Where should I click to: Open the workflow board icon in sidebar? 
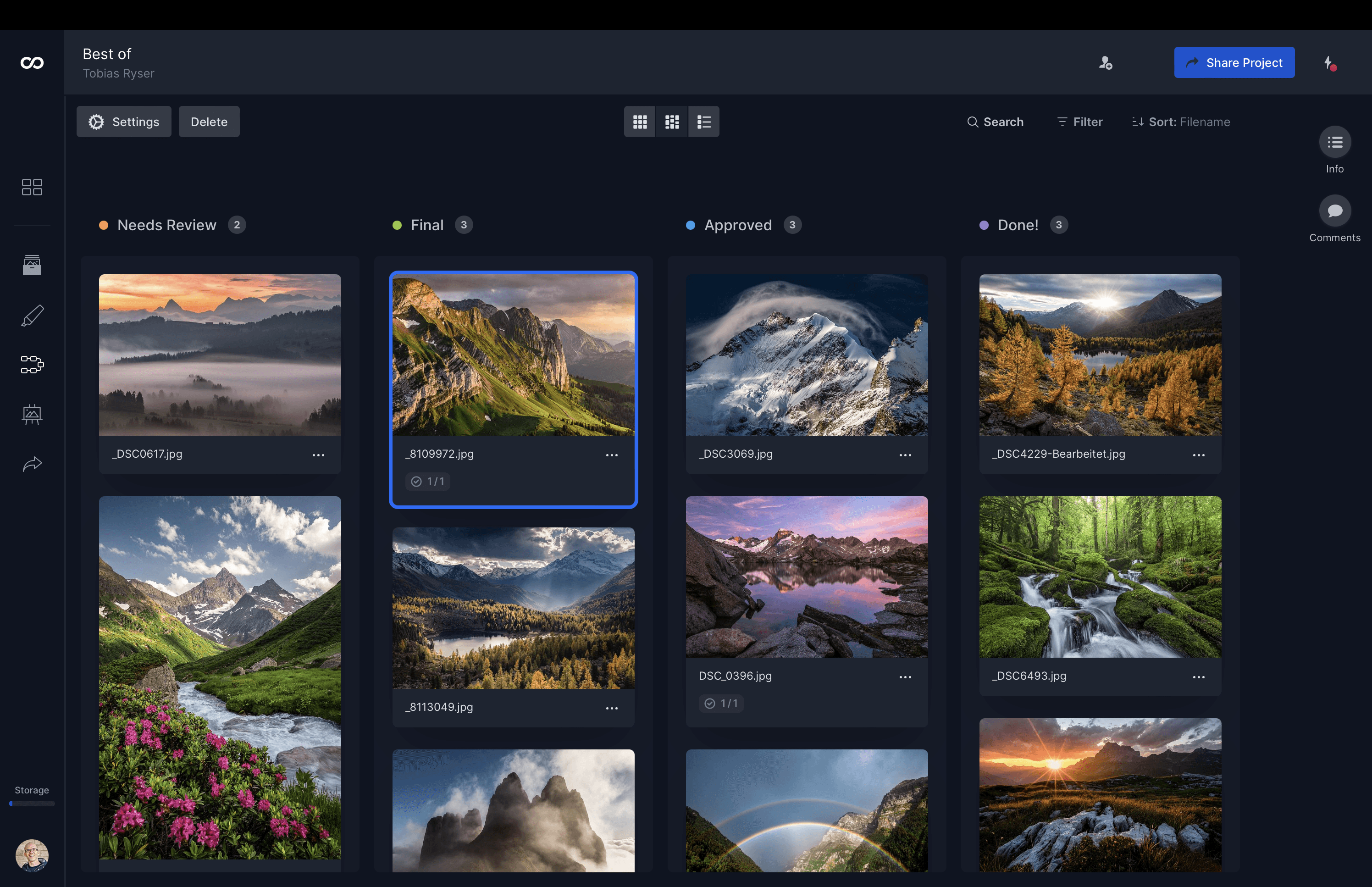click(32, 365)
